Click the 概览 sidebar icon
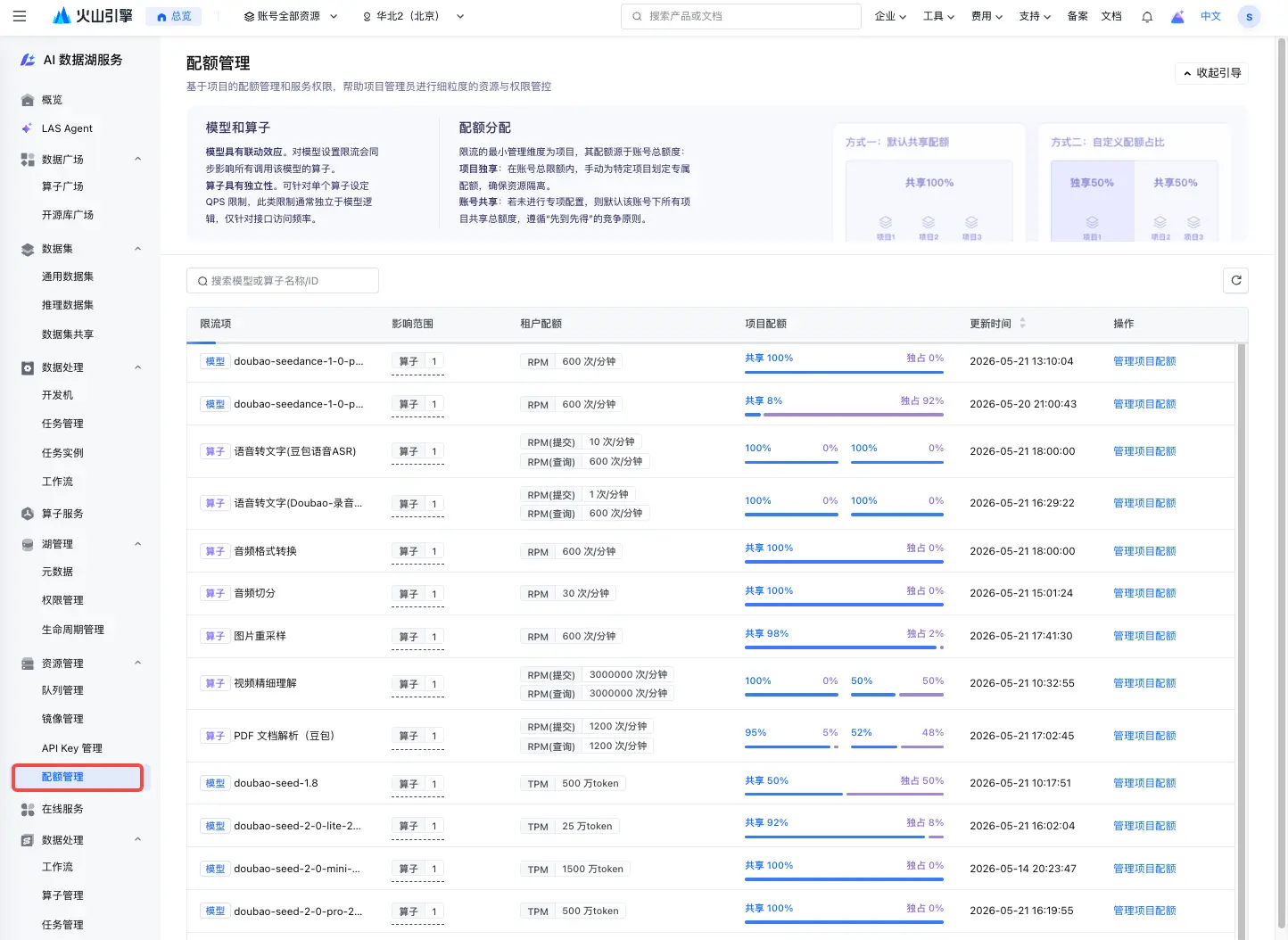Image resolution: width=1288 pixels, height=940 pixels. click(28, 100)
